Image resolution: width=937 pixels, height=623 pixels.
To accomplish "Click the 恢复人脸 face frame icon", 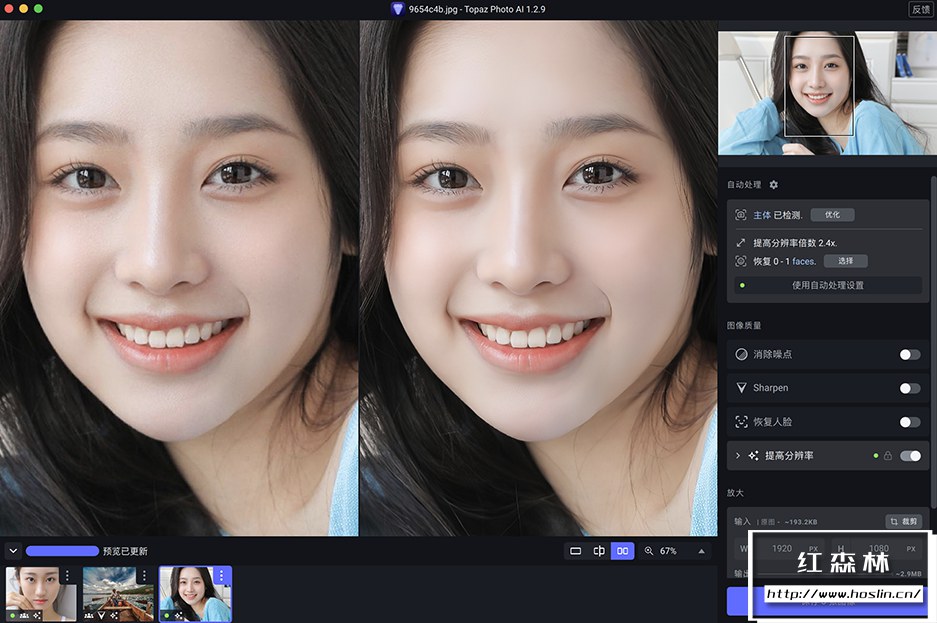I will pos(741,422).
